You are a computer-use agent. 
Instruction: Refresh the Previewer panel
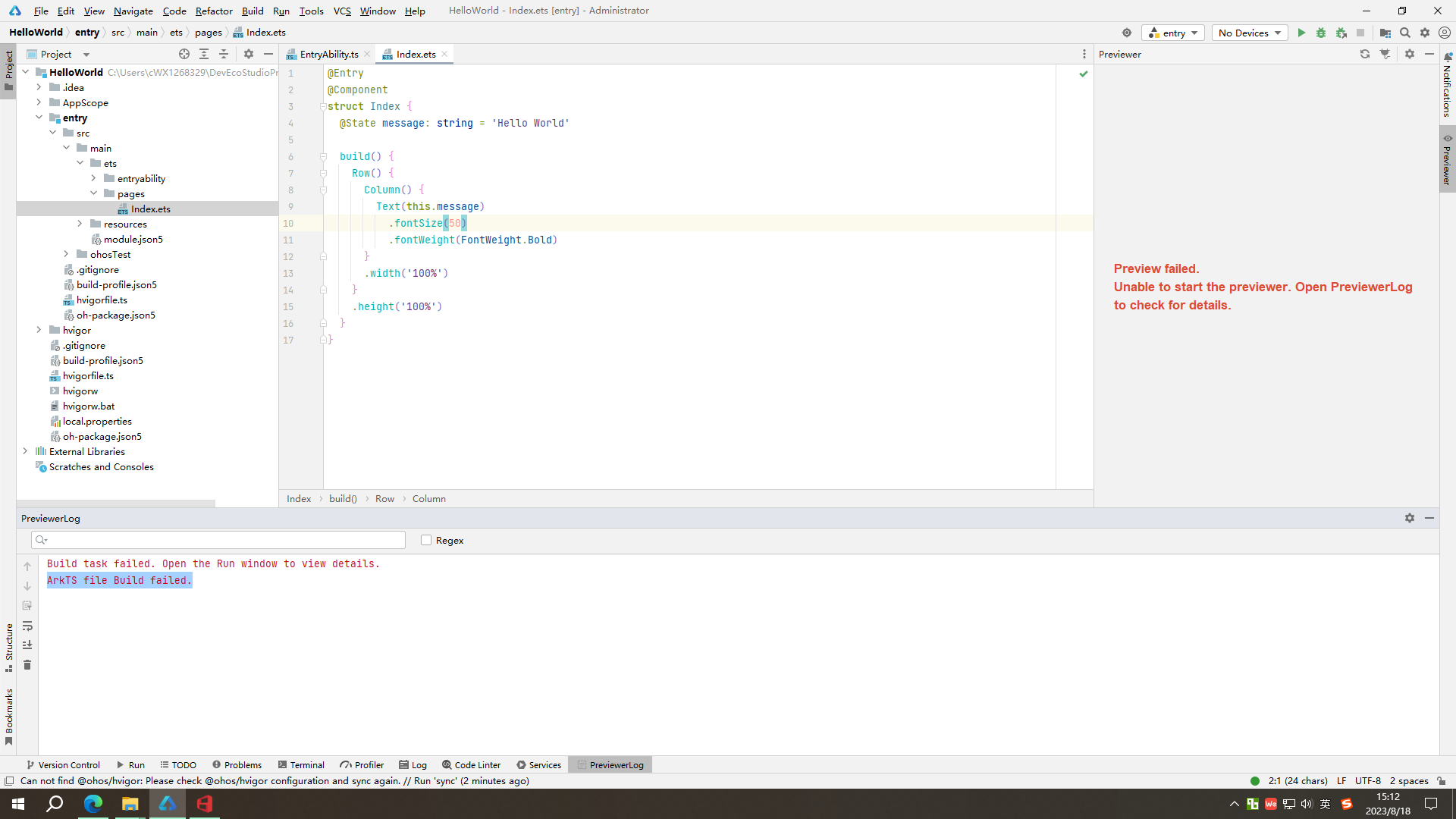[1365, 54]
